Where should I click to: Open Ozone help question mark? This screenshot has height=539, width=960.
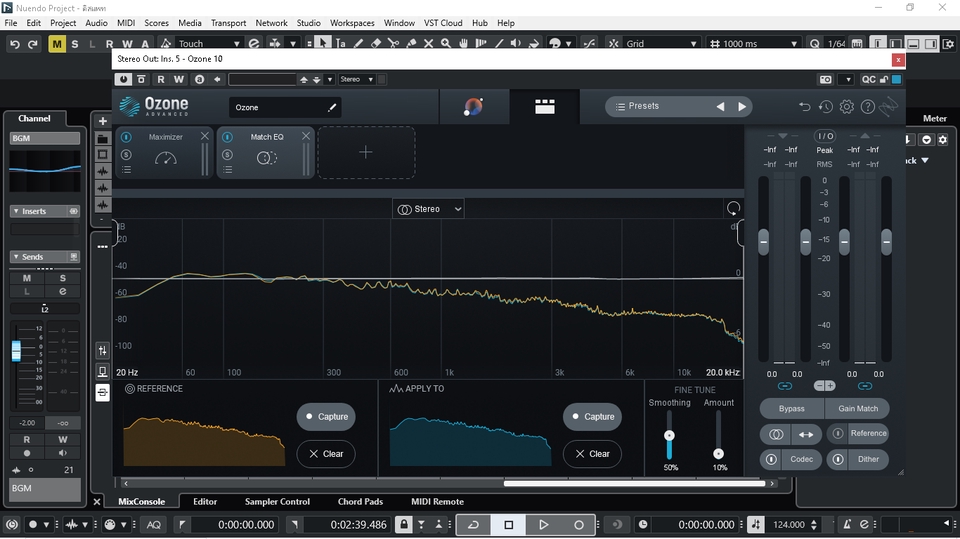868,107
